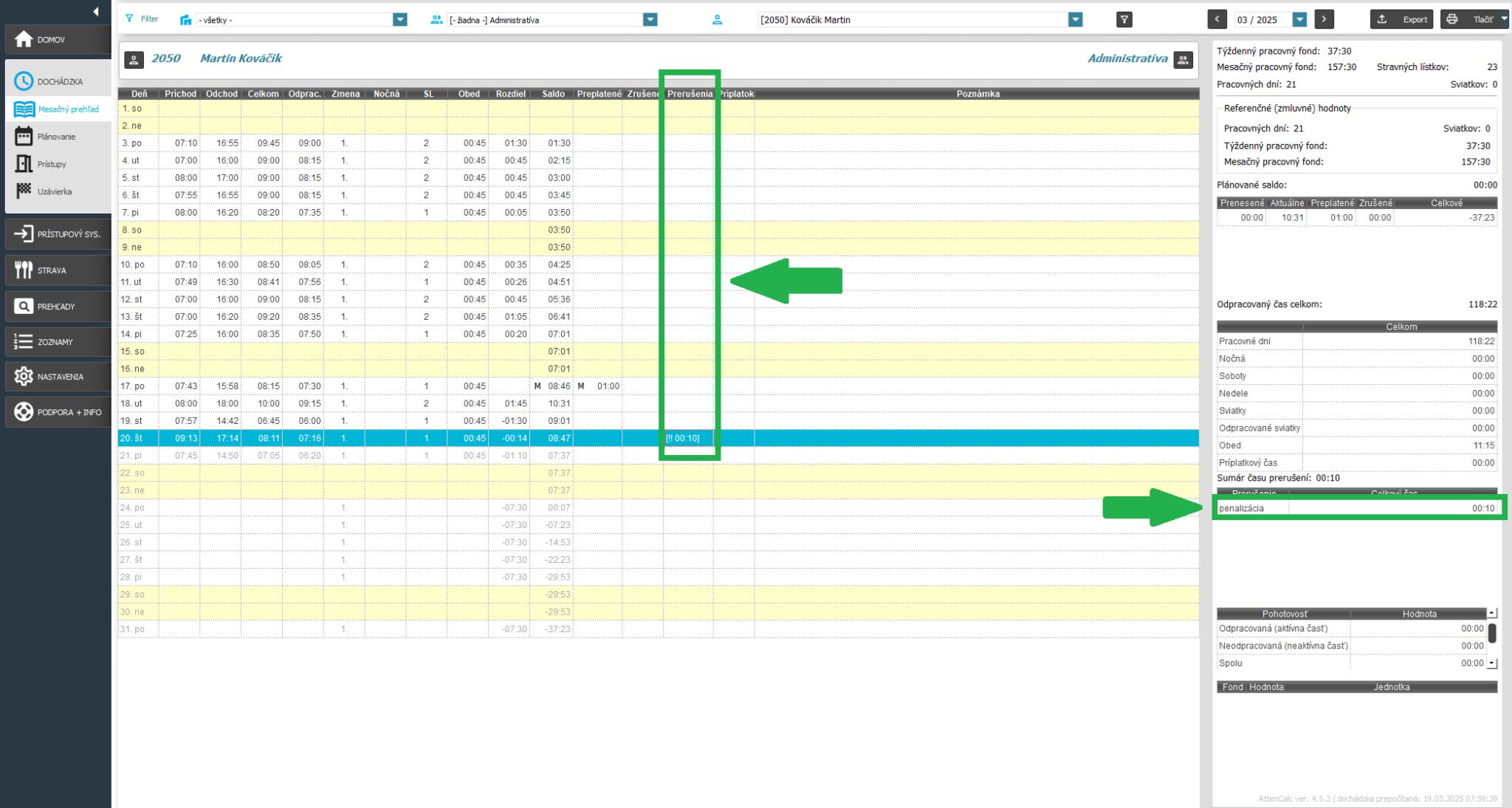
Task: Go to the Uzávierka flag item
Action: (54, 191)
